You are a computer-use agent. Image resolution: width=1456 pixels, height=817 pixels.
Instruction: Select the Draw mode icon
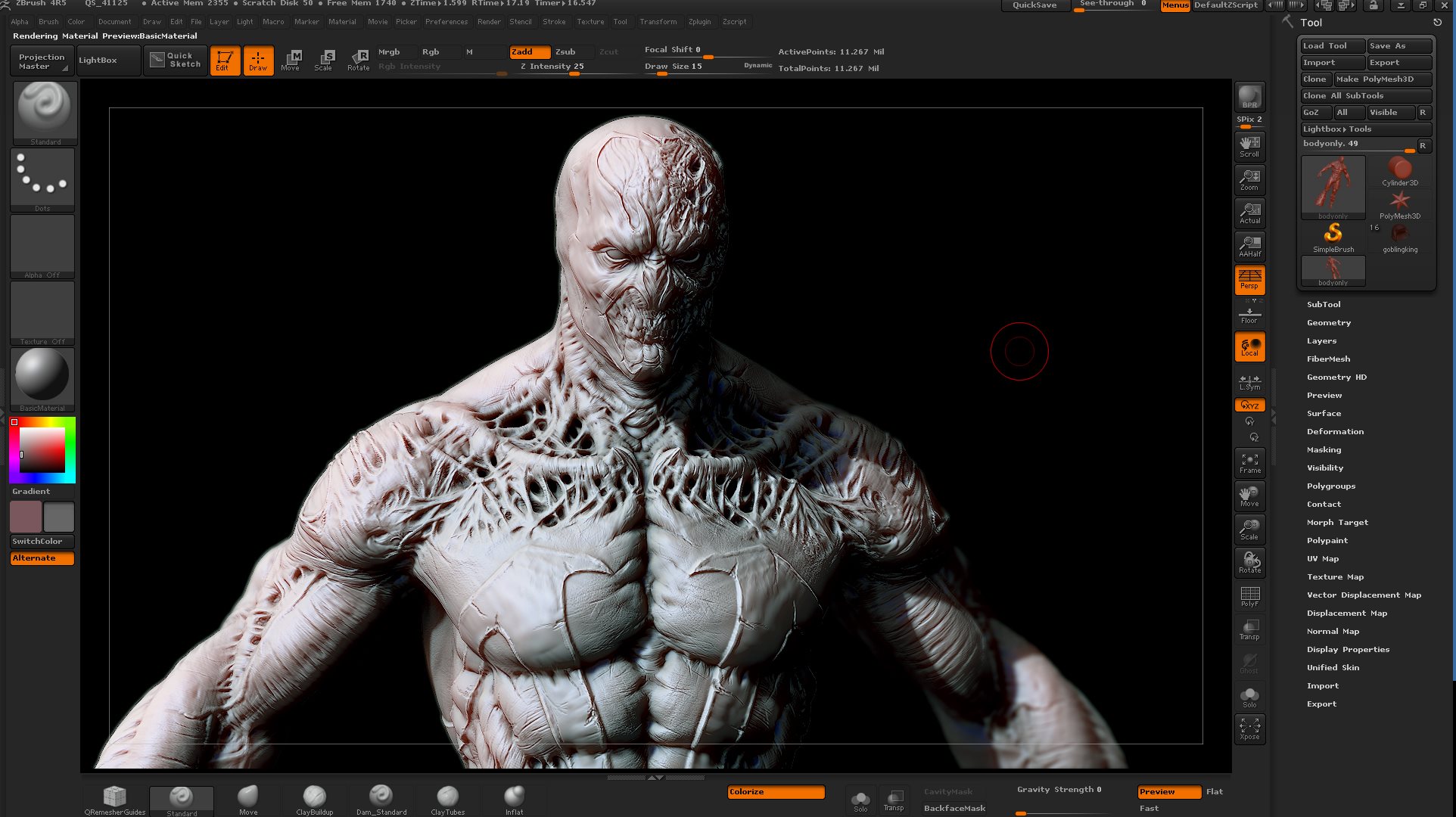point(258,61)
